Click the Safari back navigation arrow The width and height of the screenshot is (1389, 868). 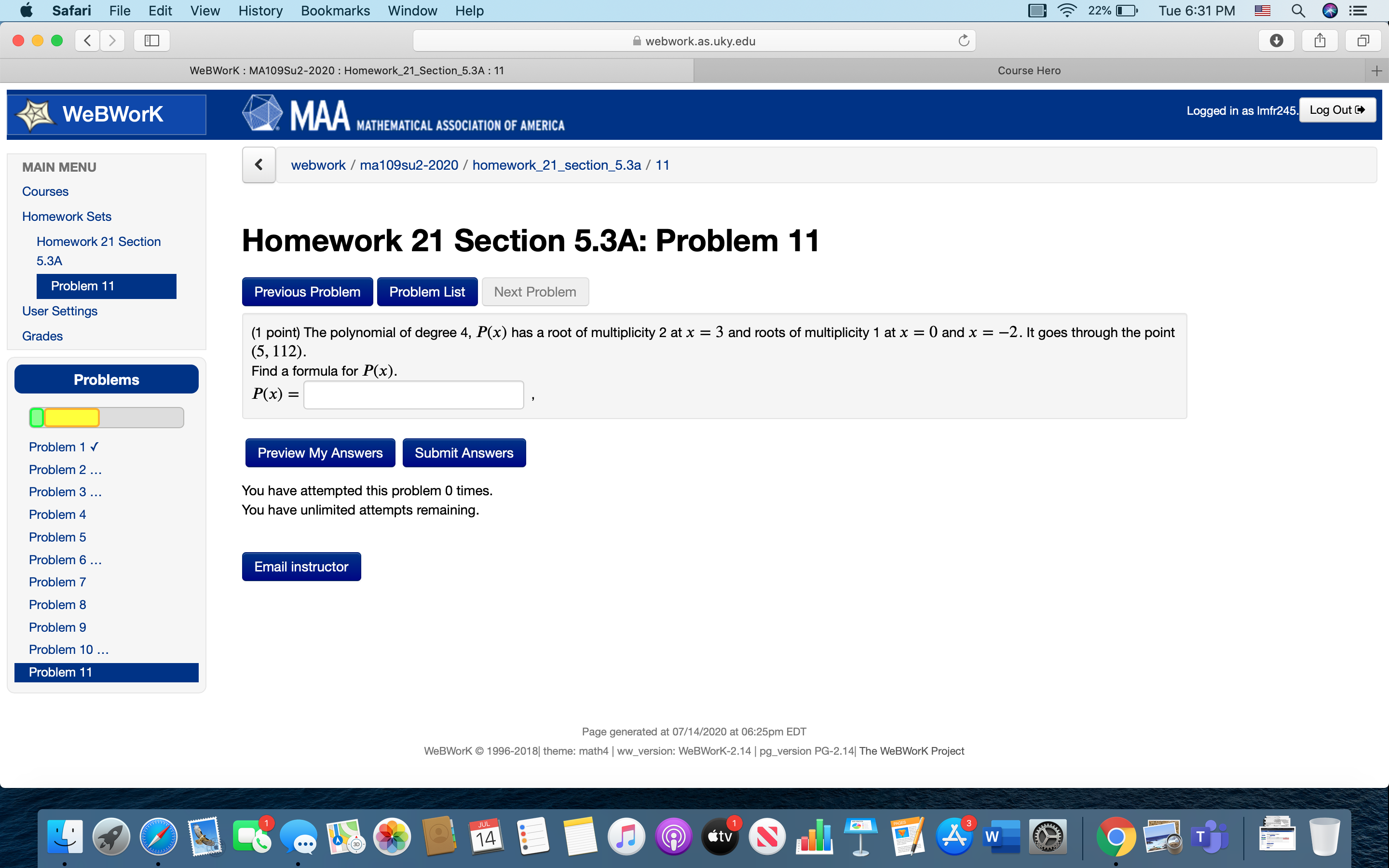pyautogui.click(x=87, y=40)
